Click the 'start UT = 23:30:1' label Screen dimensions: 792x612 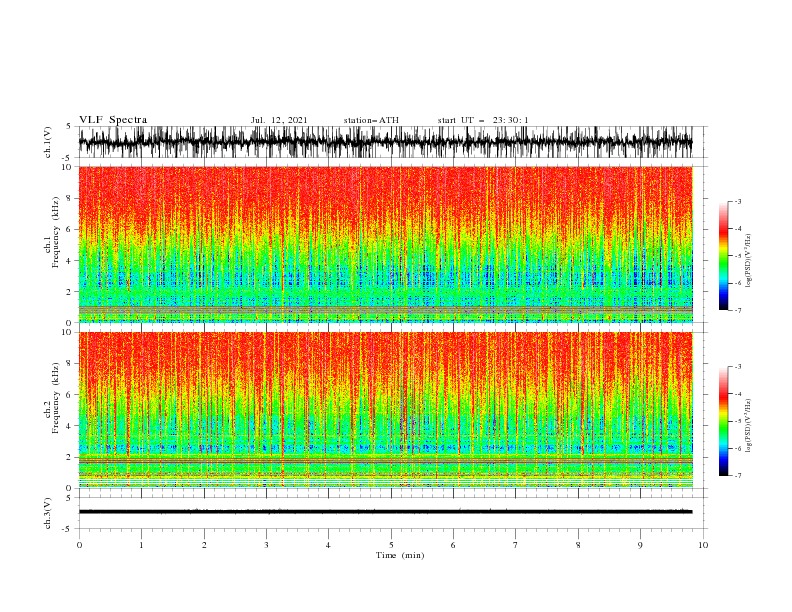click(483, 120)
